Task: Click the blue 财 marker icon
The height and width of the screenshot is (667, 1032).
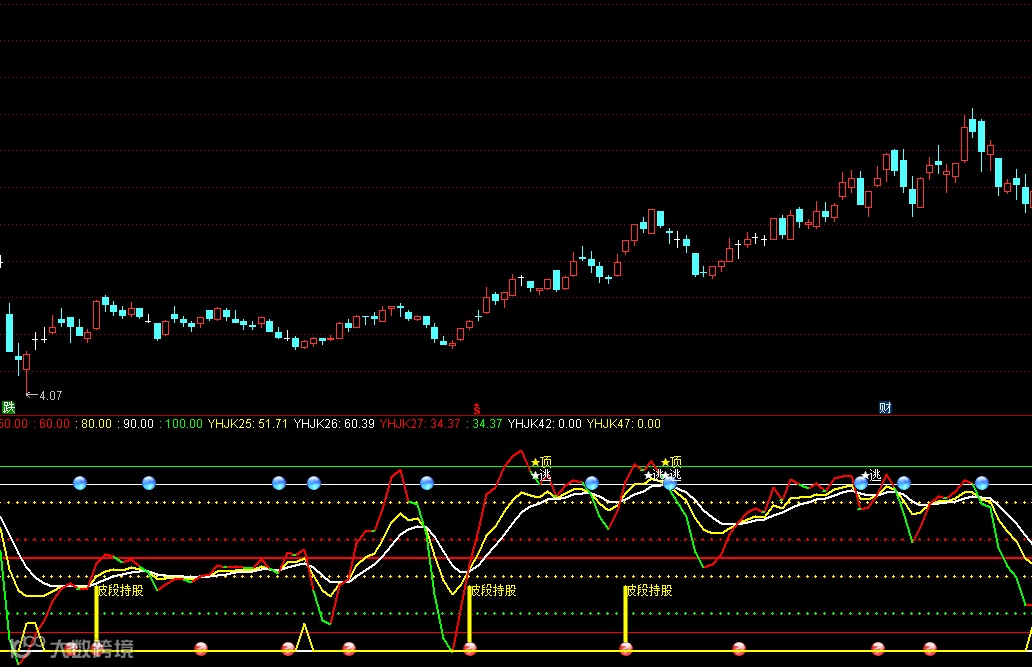Action: [x=885, y=408]
